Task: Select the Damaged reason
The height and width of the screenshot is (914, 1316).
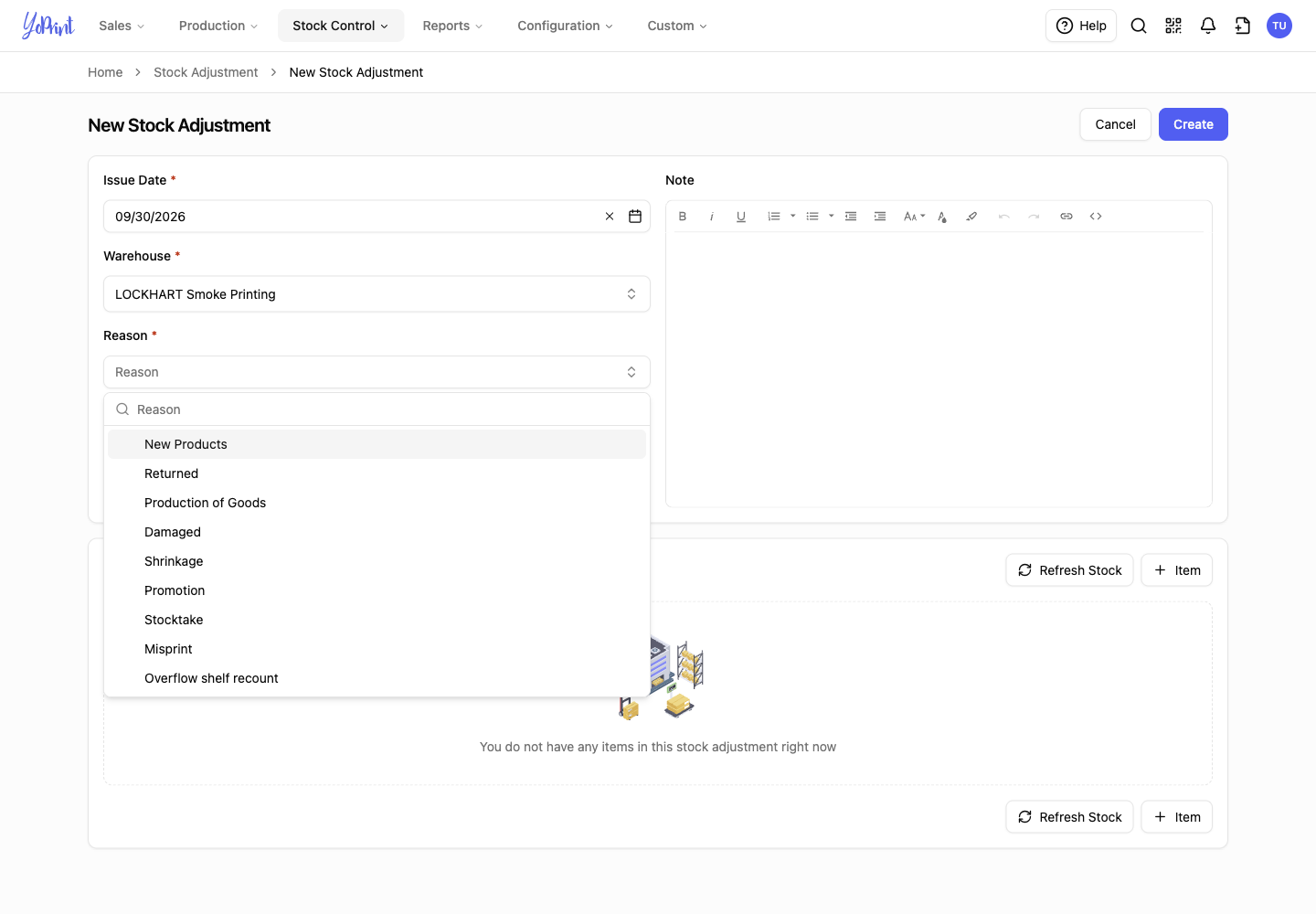Action: pos(377,532)
